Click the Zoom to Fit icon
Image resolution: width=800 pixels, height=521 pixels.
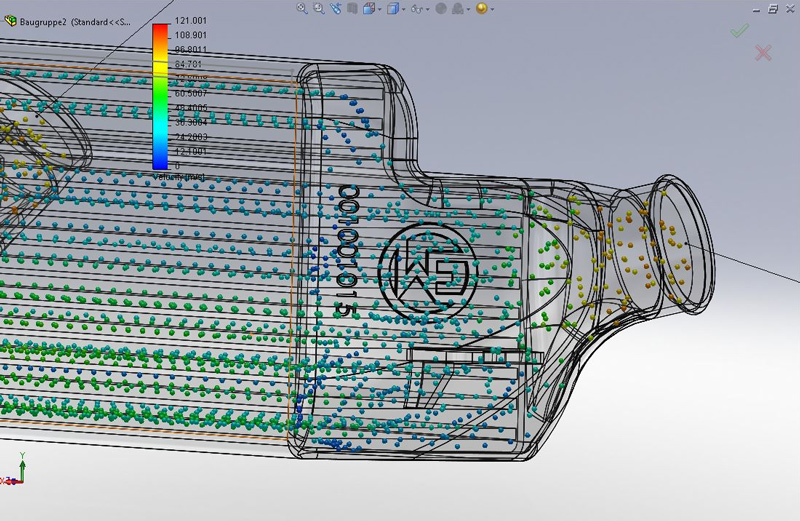click(x=302, y=8)
